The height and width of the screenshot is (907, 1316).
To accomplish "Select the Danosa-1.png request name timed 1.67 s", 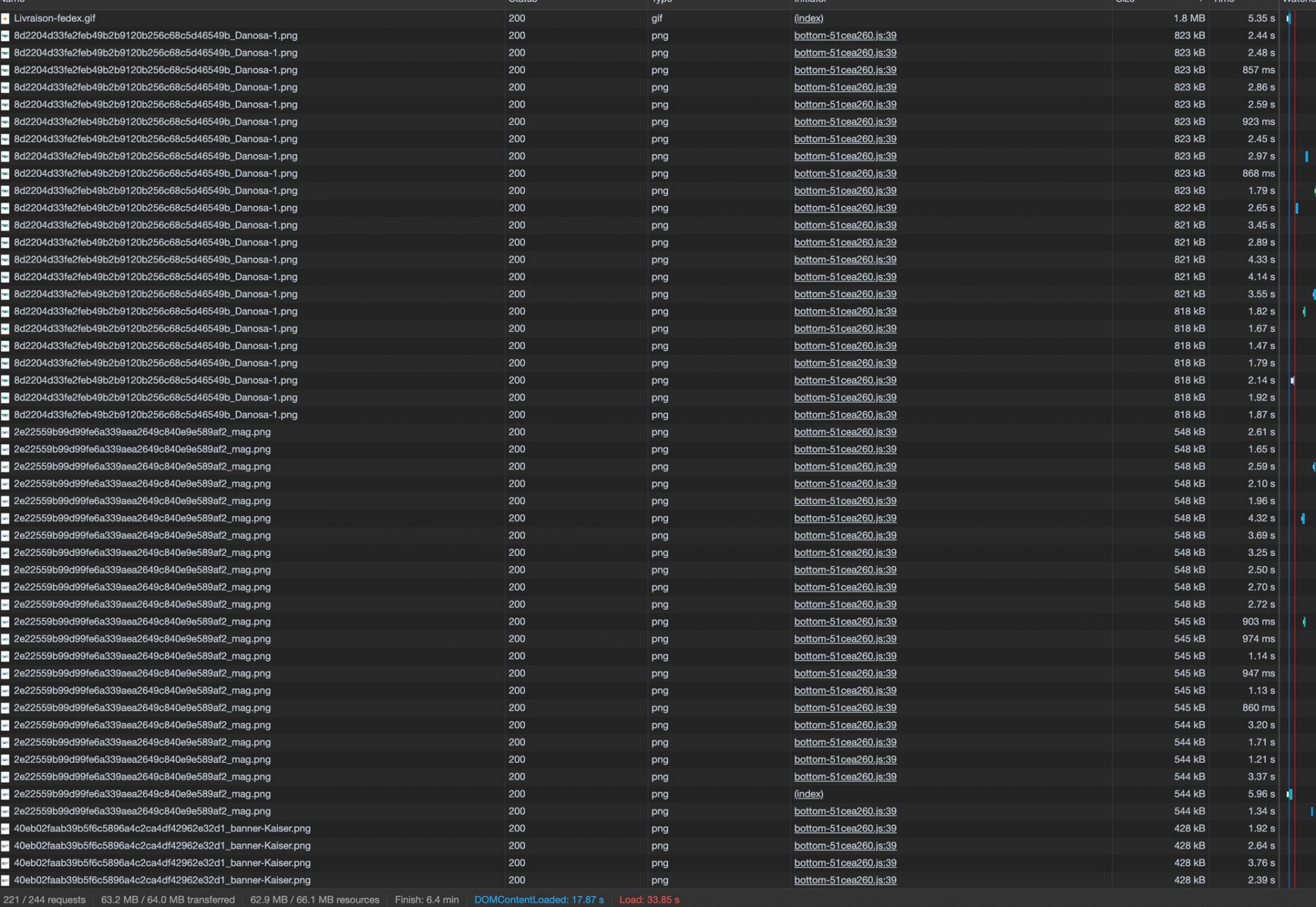I will (x=156, y=328).
